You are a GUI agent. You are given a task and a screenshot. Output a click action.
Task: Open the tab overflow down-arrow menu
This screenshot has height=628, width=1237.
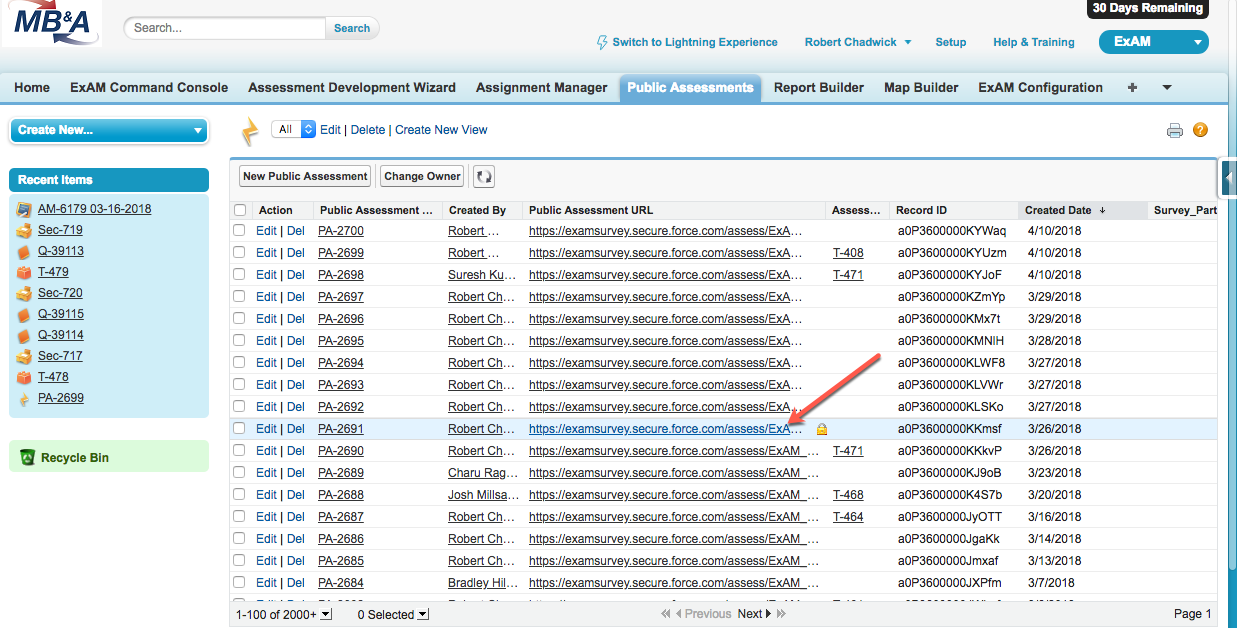point(1167,88)
